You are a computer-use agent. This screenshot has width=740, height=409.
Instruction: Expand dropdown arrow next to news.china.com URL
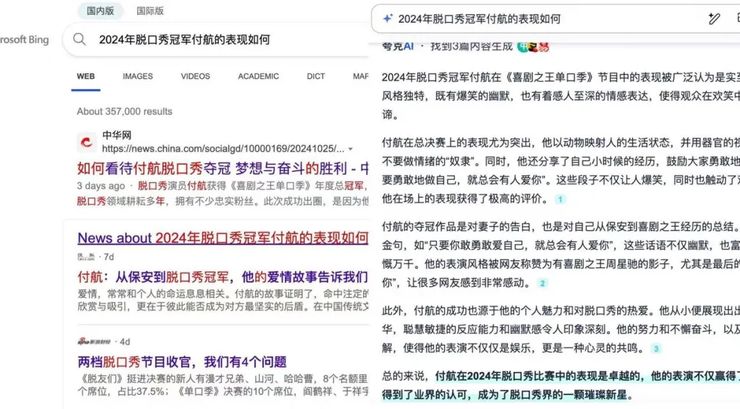coord(350,149)
